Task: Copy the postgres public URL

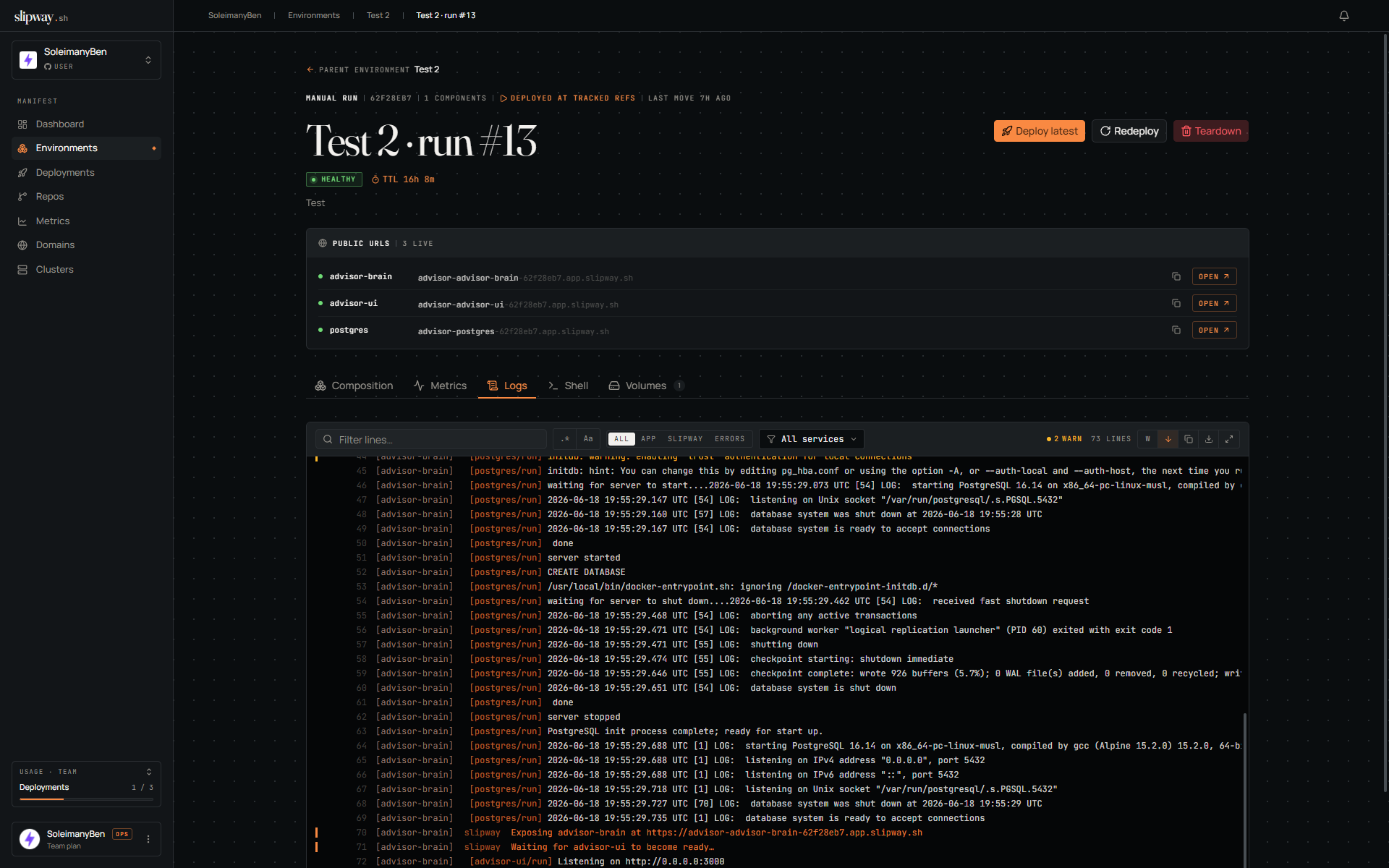Action: coord(1176,330)
